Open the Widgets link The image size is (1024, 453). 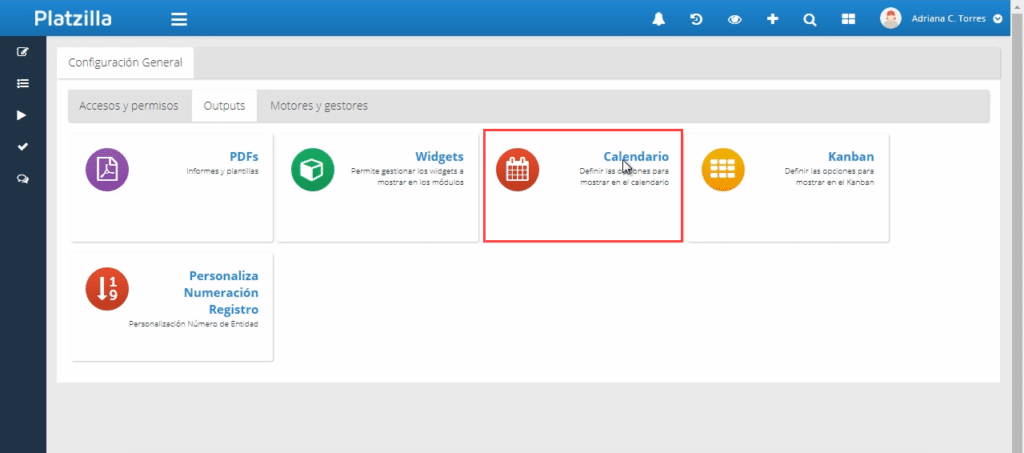click(x=440, y=157)
